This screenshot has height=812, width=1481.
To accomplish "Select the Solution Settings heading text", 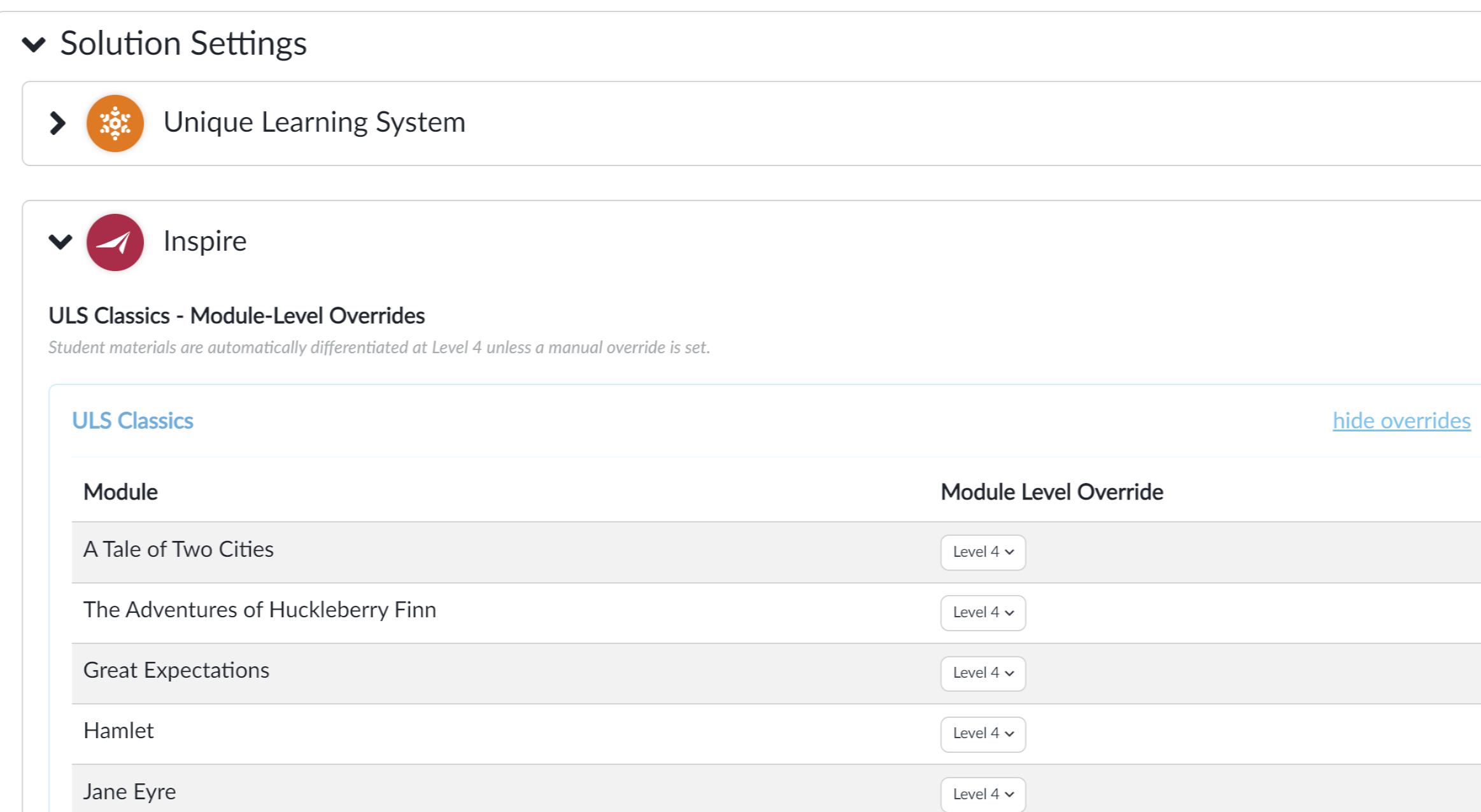I will (x=183, y=44).
